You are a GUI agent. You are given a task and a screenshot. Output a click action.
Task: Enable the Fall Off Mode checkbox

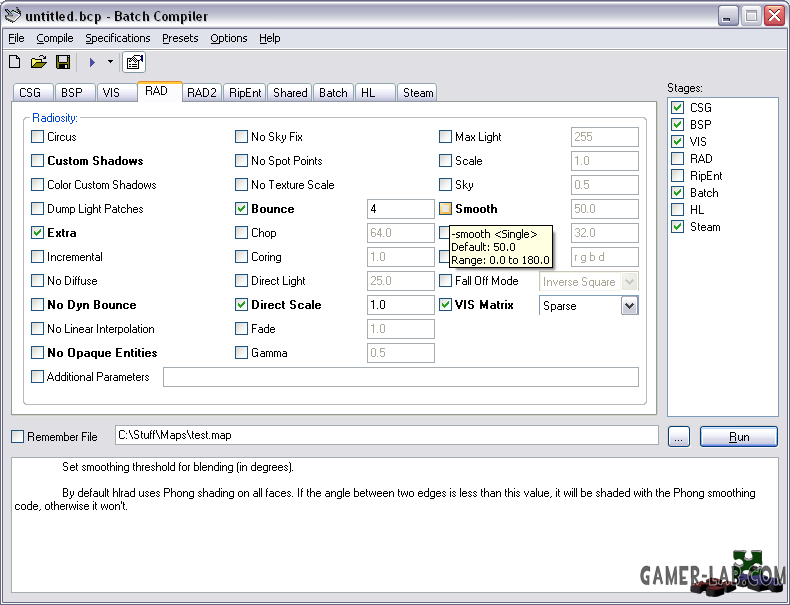tap(445, 281)
